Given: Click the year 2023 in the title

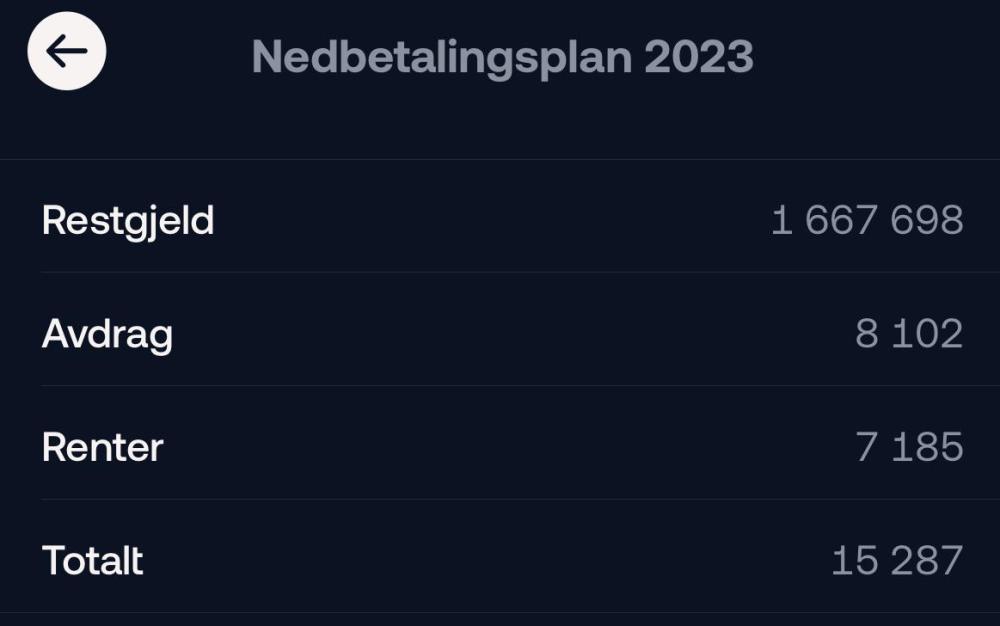Looking at the screenshot, I should (x=698, y=57).
